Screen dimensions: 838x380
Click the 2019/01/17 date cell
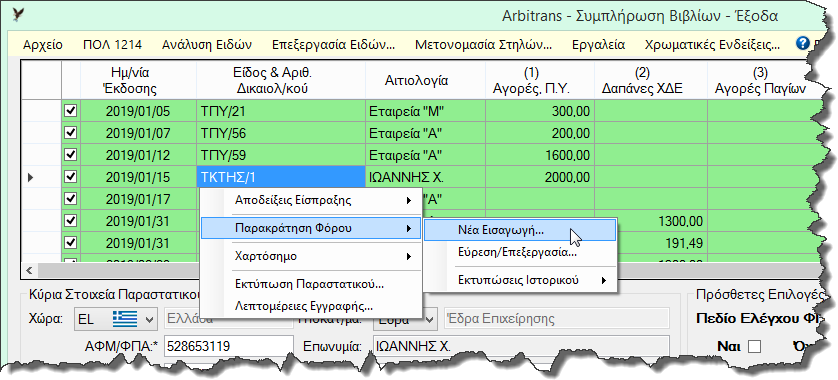(x=138, y=199)
